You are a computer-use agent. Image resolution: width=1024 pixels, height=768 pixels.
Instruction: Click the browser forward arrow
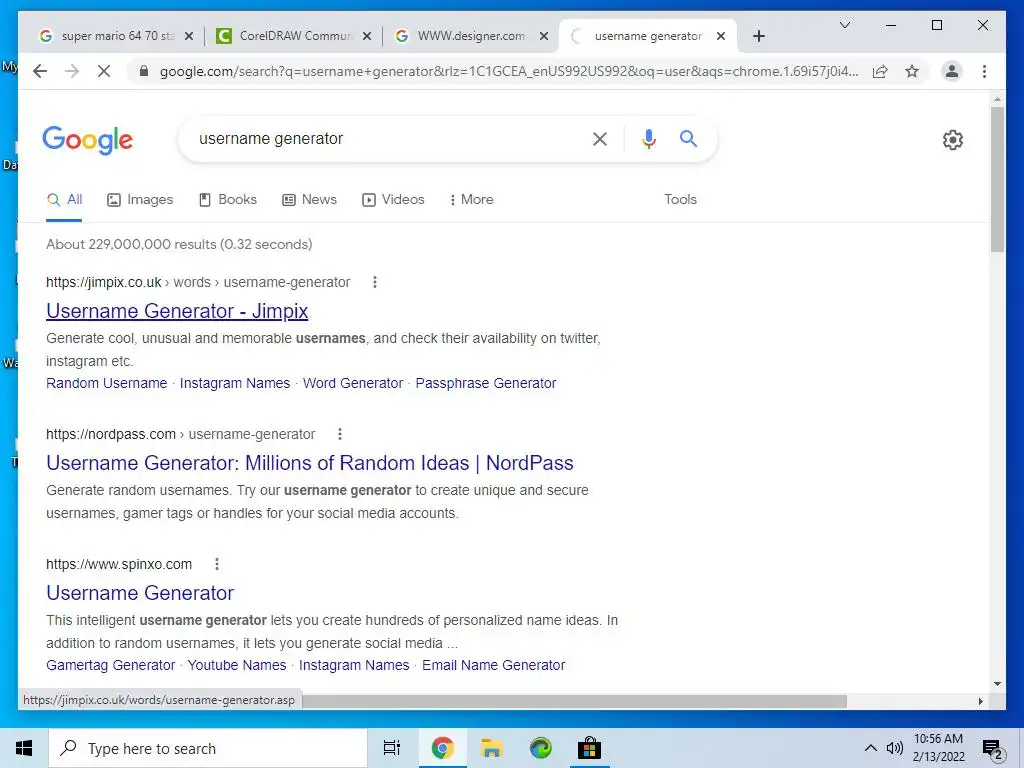click(x=72, y=71)
